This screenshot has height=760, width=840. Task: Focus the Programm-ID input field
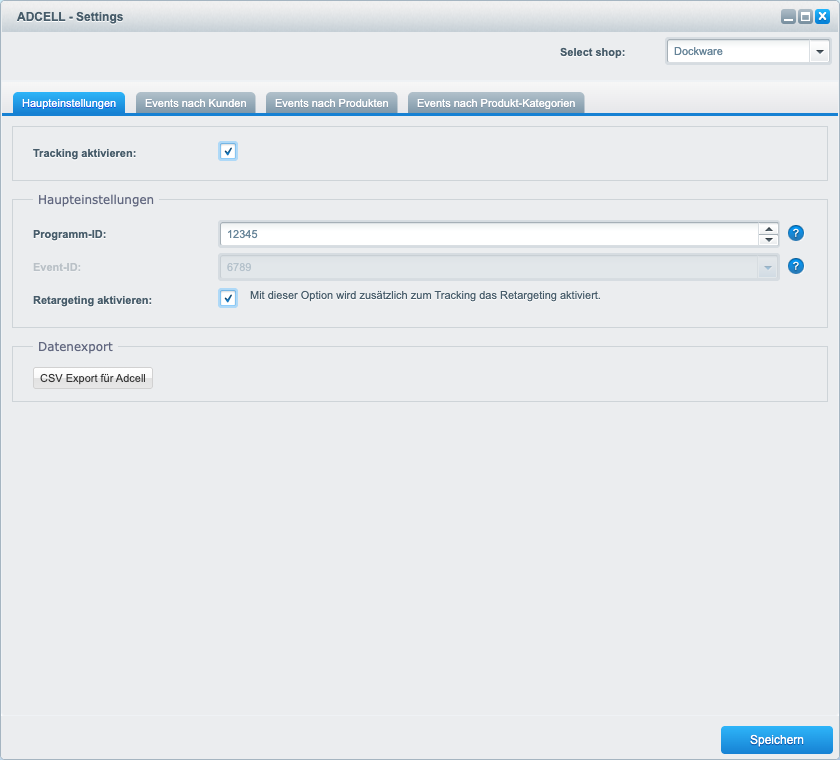(x=489, y=234)
